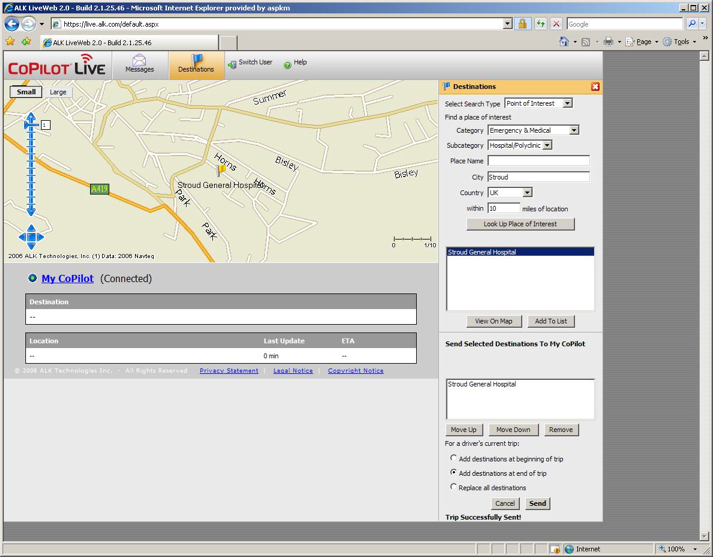Select Stroud General Hospital in send list
This screenshot has width=713, height=557.
(520, 384)
